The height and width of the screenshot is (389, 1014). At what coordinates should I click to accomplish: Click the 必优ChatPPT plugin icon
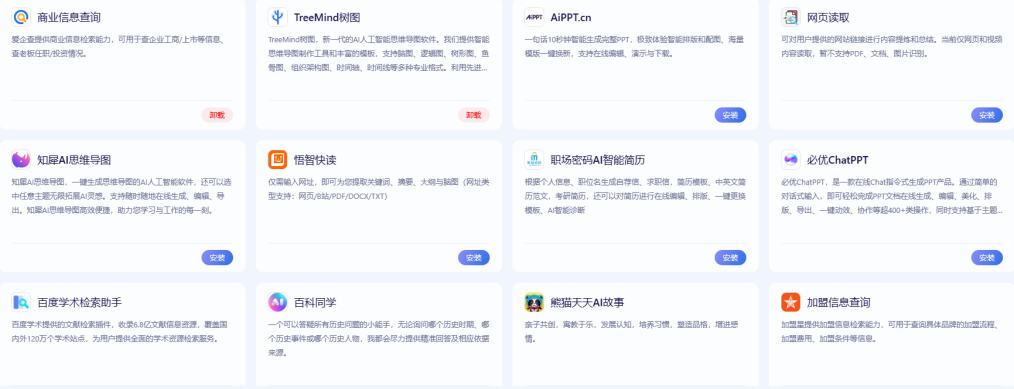pos(791,160)
